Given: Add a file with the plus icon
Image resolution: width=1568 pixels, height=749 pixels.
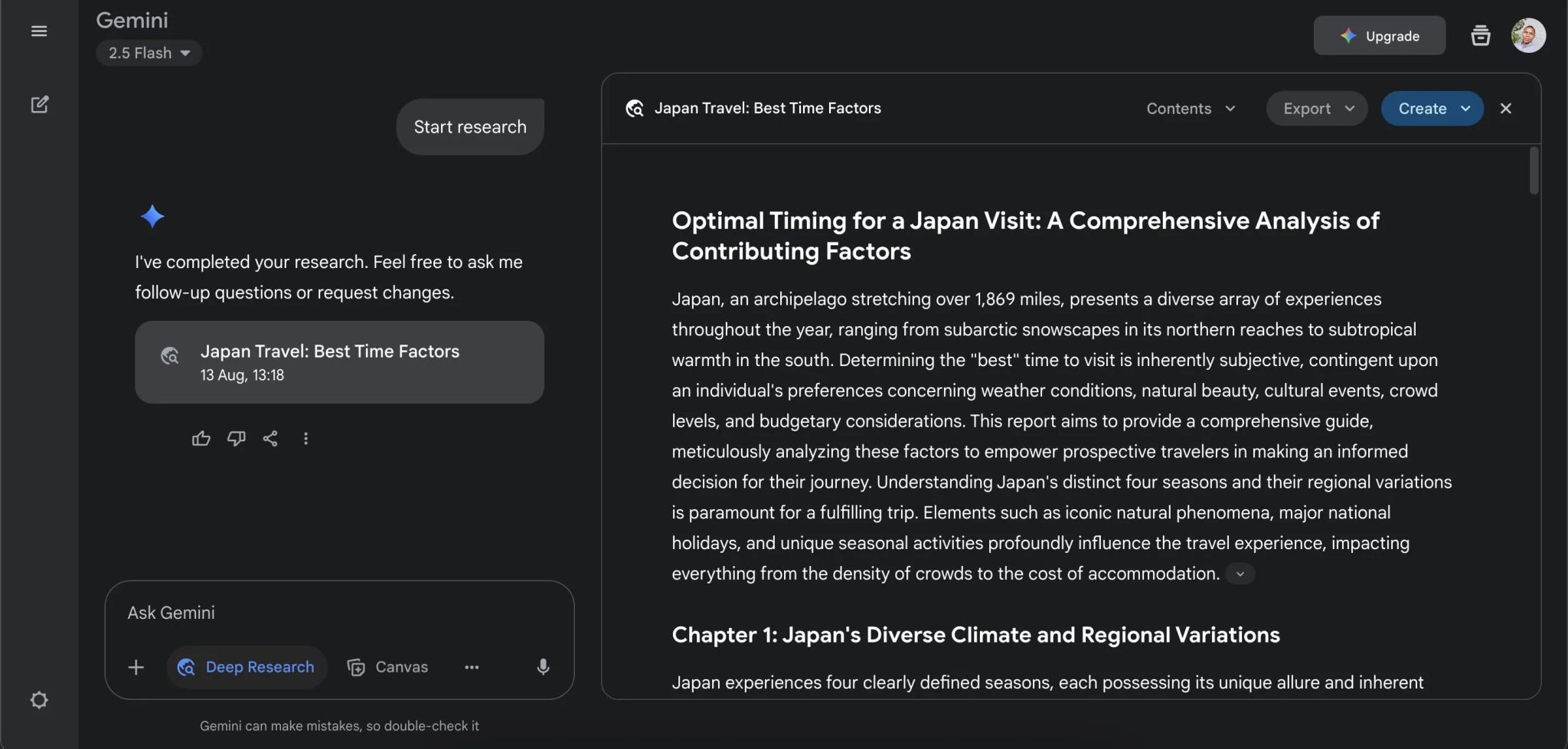Looking at the screenshot, I should pos(136,667).
